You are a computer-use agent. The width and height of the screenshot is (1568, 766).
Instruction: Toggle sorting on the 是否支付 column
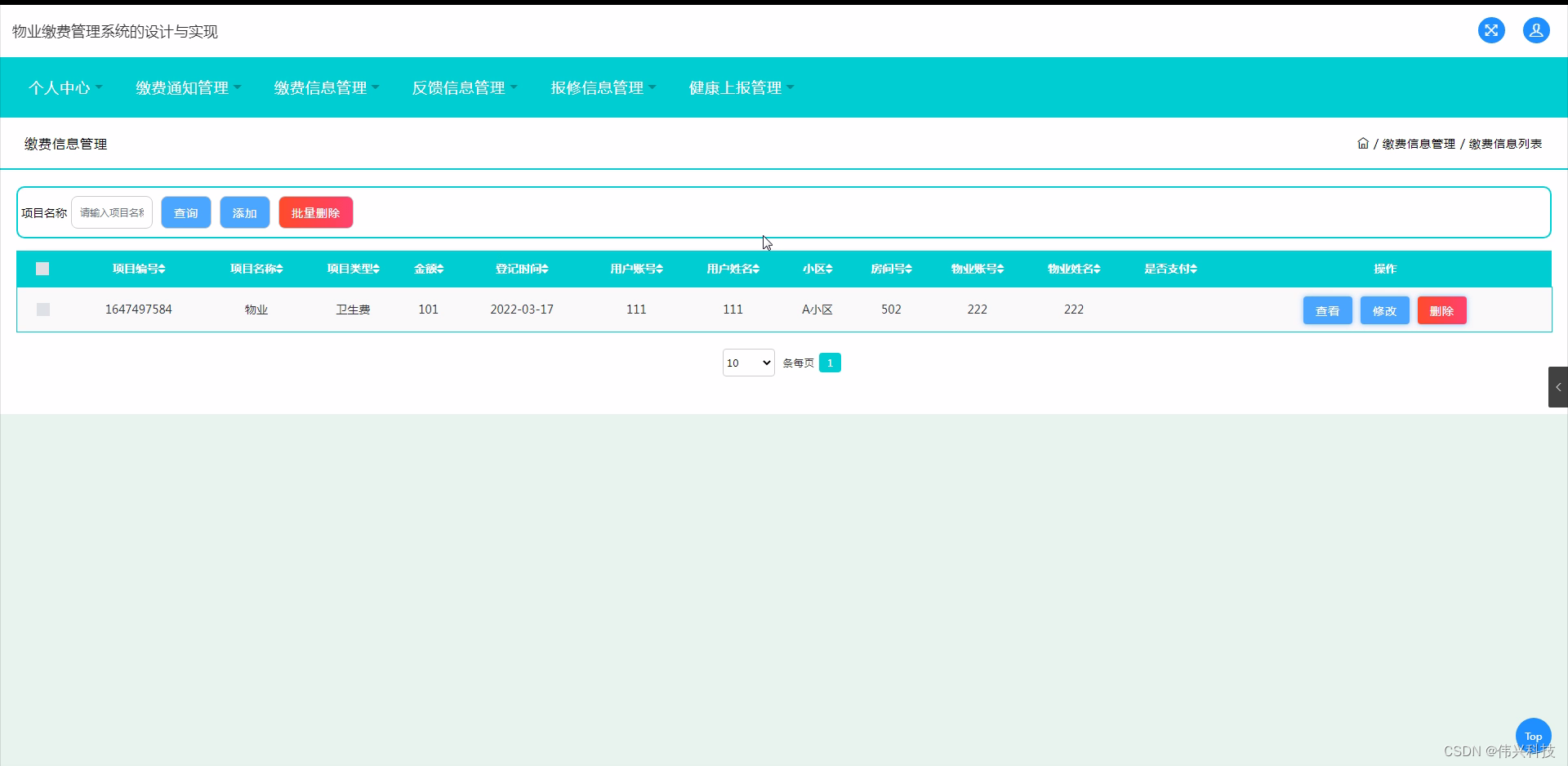pos(1194,269)
